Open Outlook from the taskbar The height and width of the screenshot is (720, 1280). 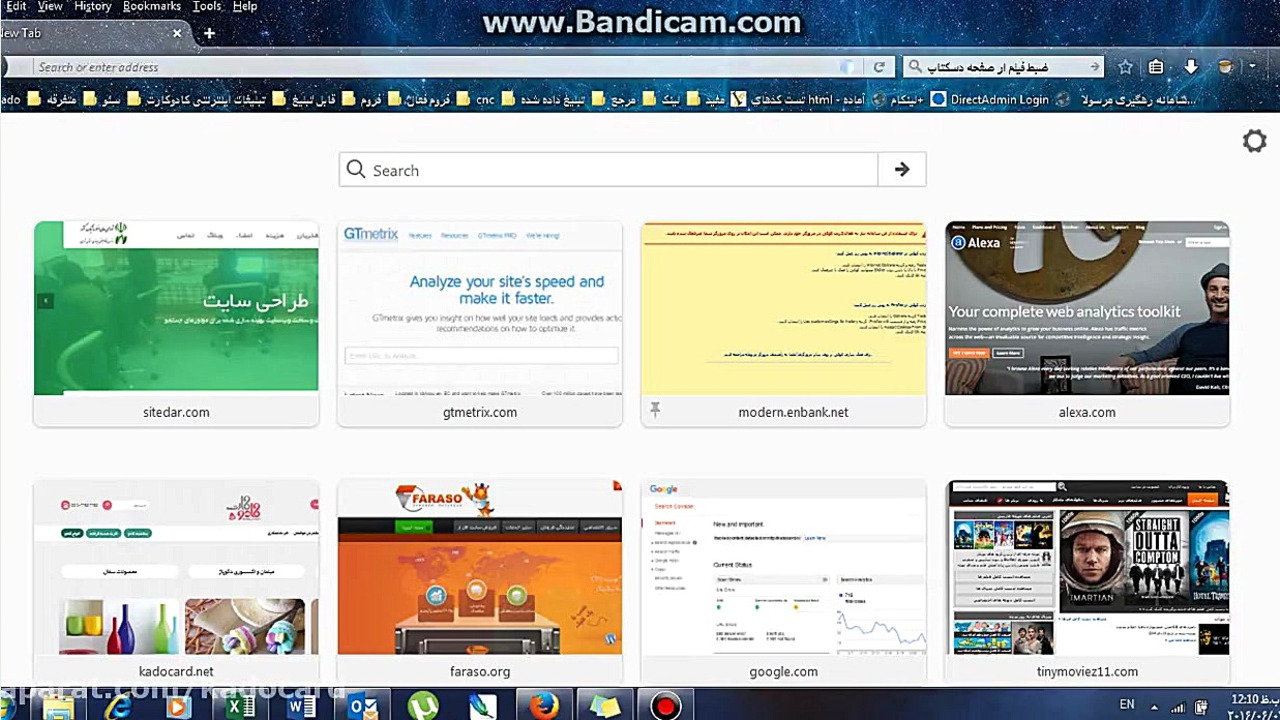point(362,707)
